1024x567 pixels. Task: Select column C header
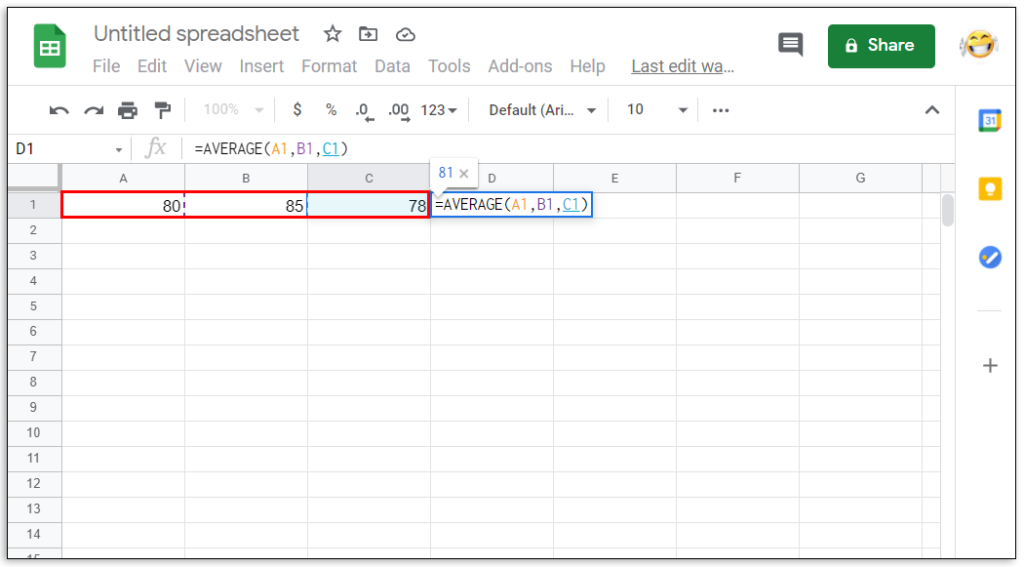pos(369,178)
